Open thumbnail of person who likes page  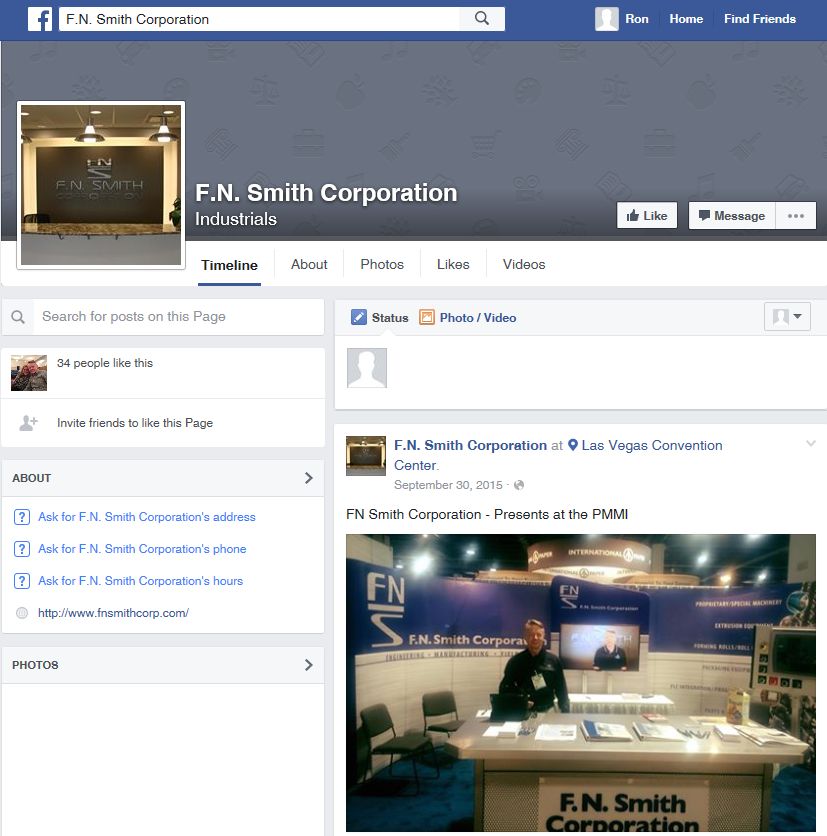click(29, 373)
